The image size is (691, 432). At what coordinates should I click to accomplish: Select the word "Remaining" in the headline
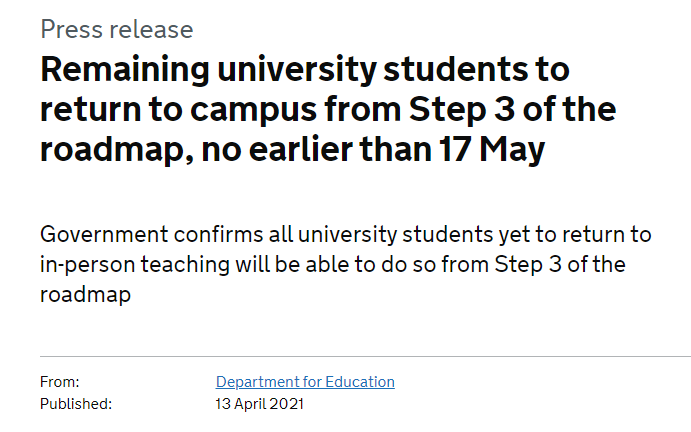click(126, 71)
